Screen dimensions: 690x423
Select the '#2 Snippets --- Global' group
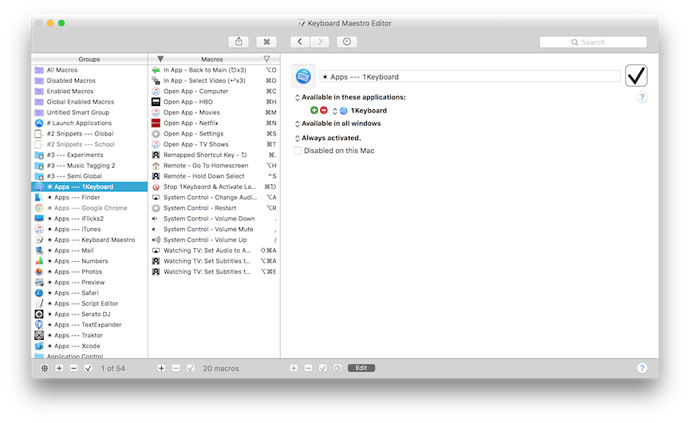pyautogui.click(x=89, y=133)
